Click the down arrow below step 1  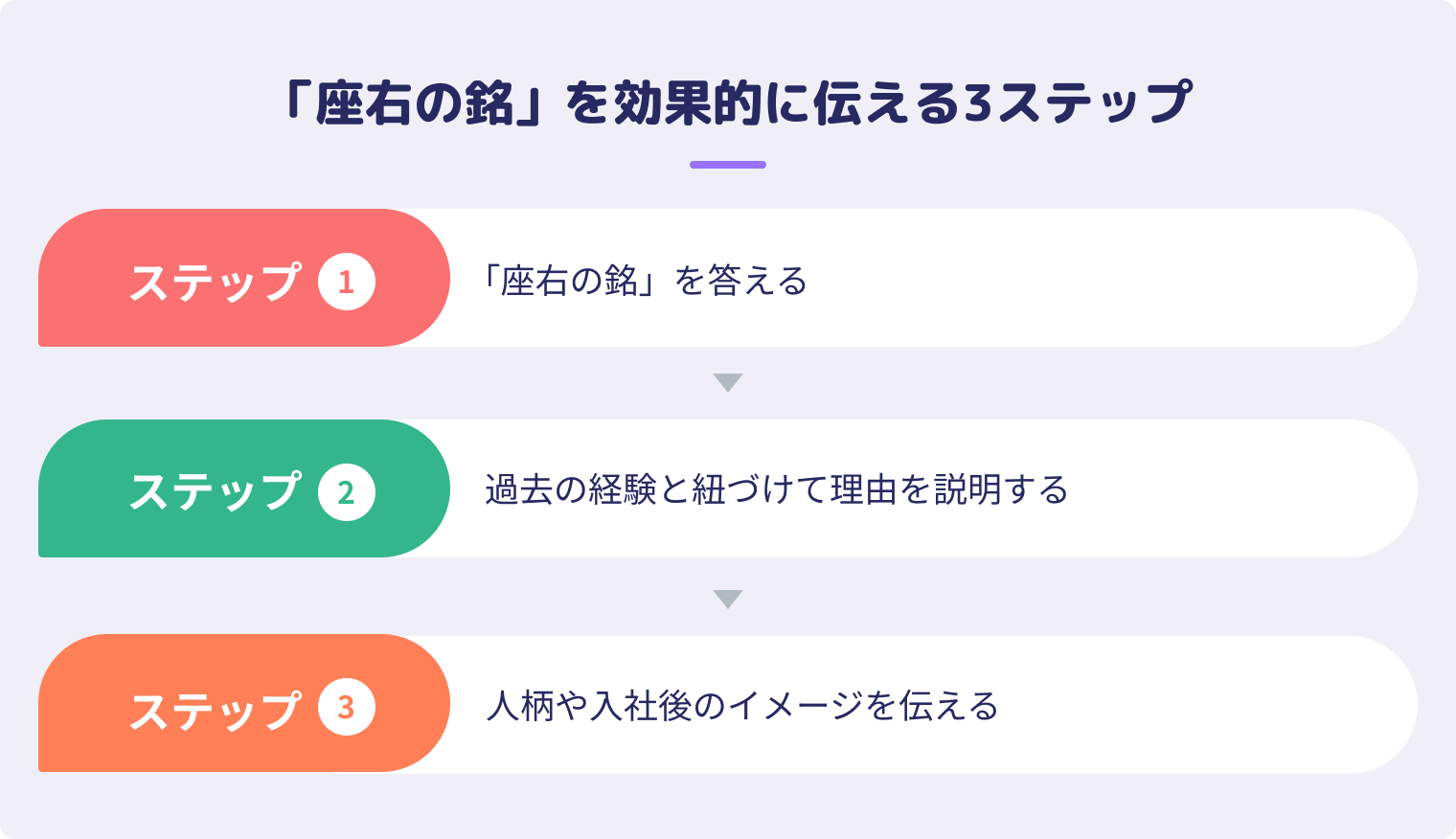tap(728, 382)
